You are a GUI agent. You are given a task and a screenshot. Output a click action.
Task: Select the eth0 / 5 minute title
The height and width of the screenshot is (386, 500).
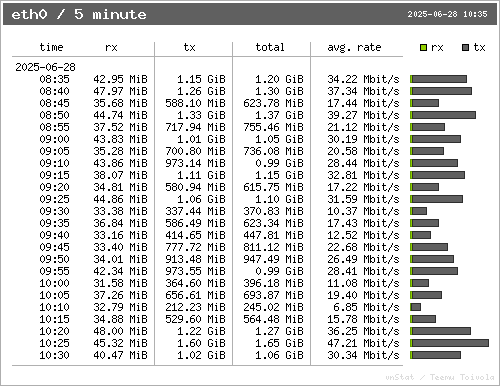click(x=79, y=14)
